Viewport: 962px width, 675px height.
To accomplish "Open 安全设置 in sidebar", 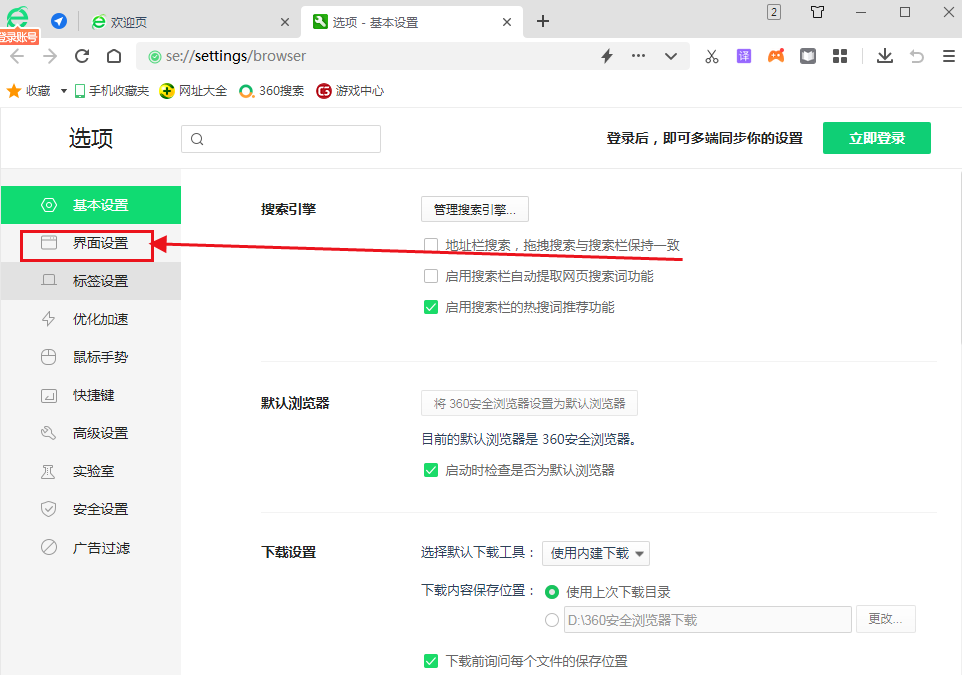I will tap(91, 509).
